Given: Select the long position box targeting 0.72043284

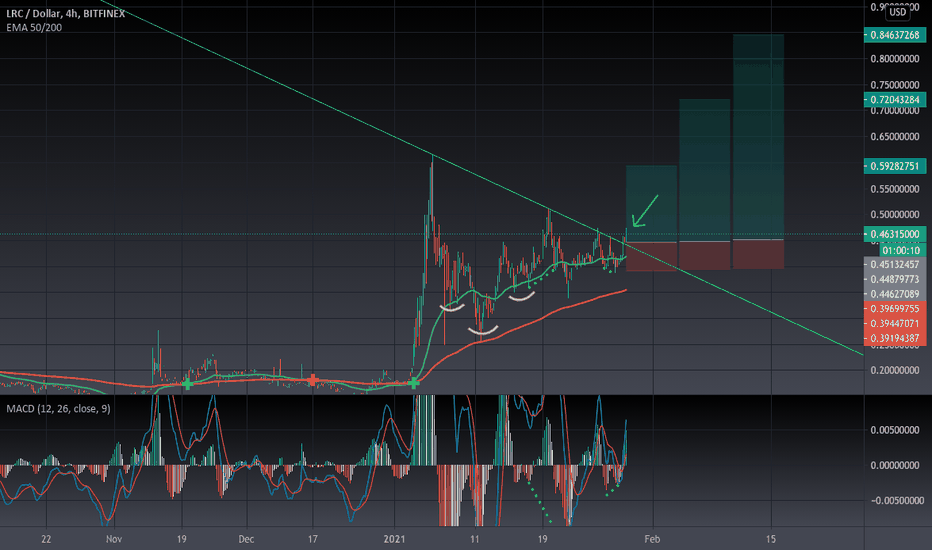Looking at the screenshot, I should pos(705,184).
